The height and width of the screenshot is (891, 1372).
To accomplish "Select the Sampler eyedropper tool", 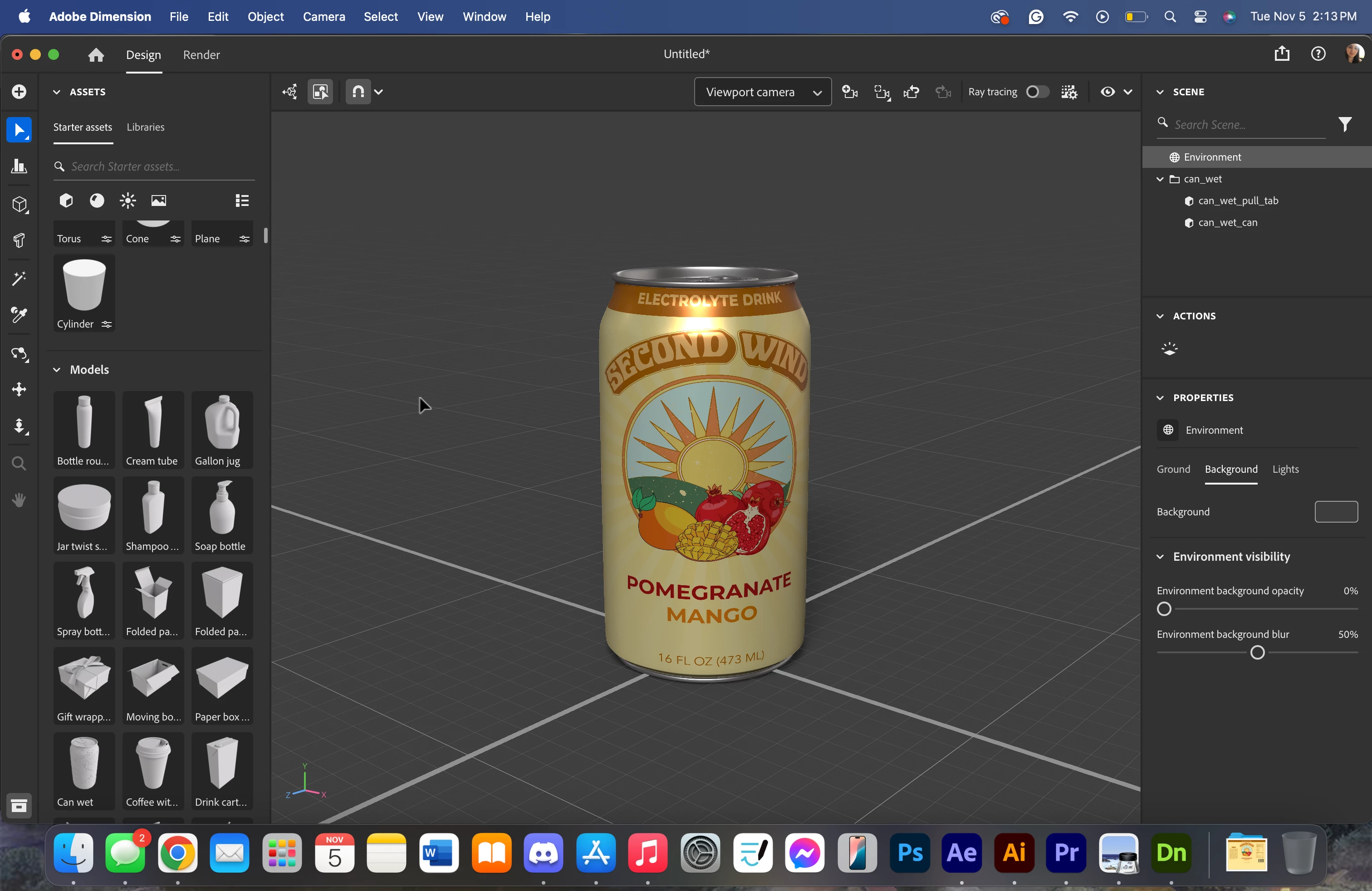I will tap(19, 315).
